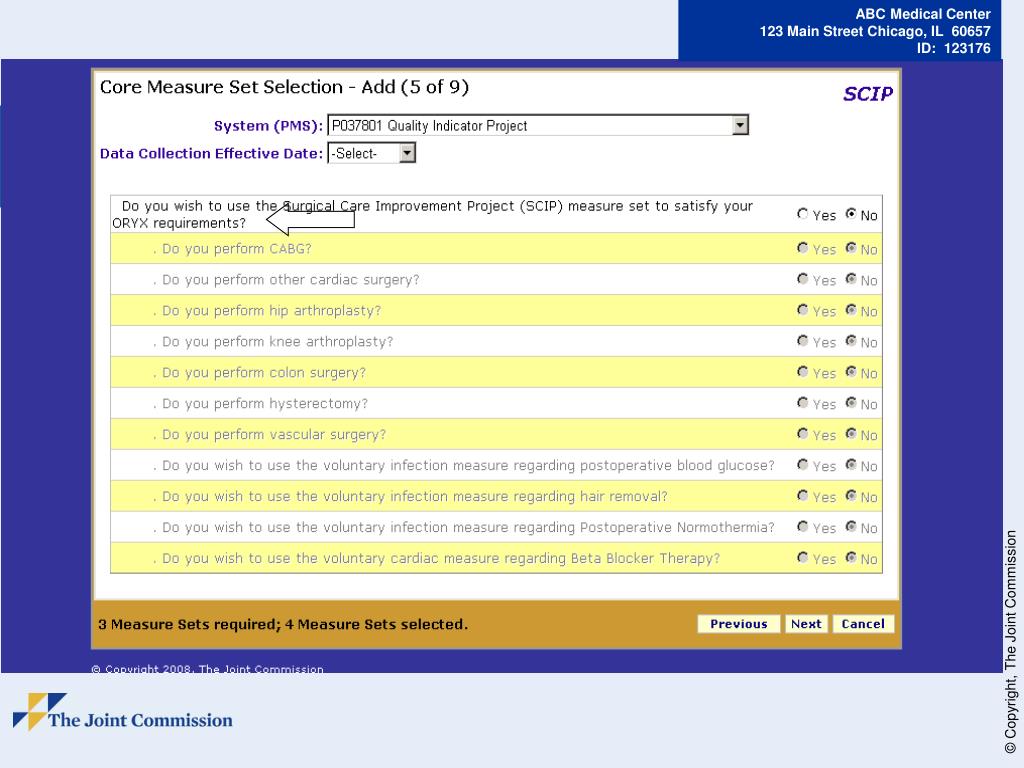This screenshot has width=1024, height=768.
Task: Select Yes for the SCIP measure set question
Action: [x=803, y=214]
